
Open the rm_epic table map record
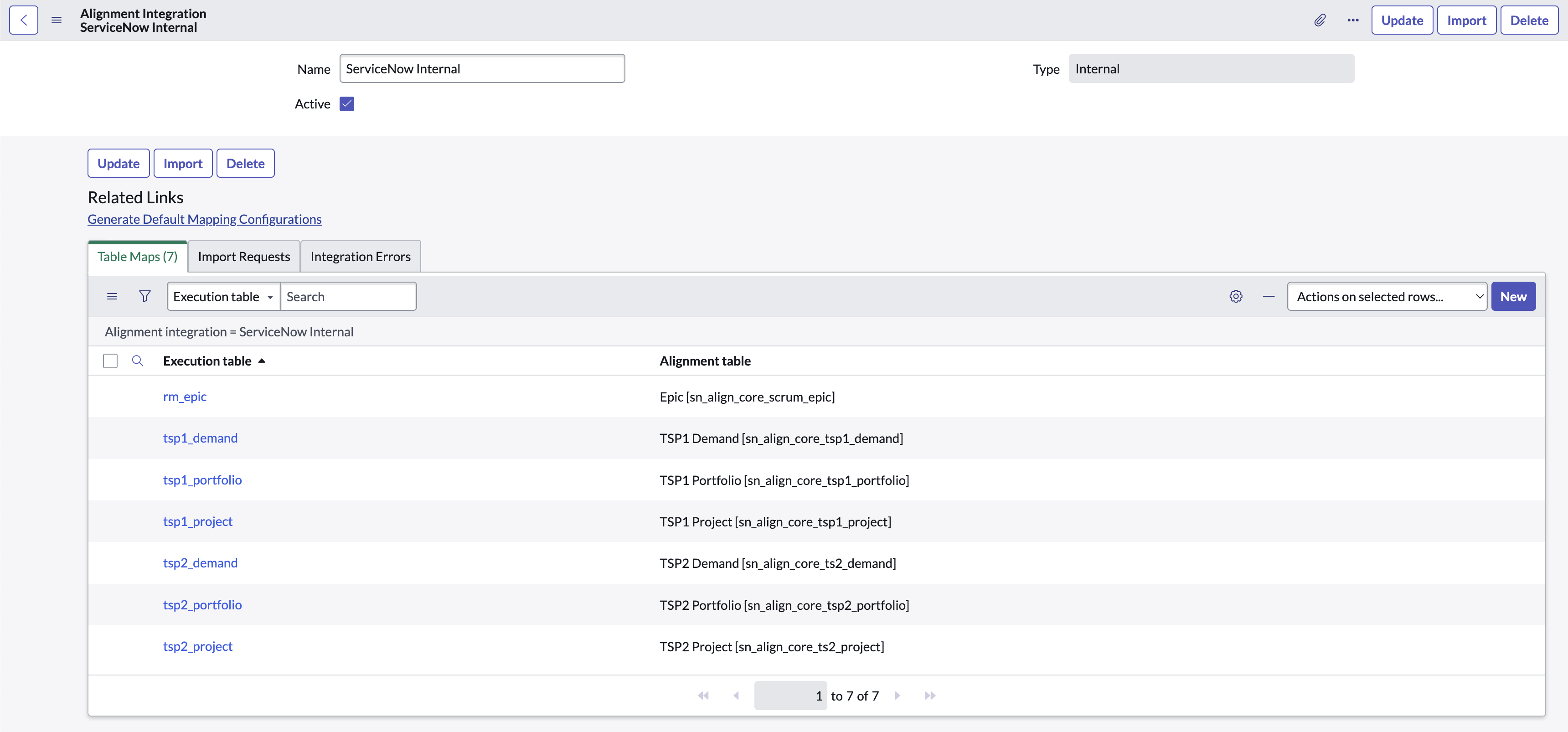(x=185, y=397)
